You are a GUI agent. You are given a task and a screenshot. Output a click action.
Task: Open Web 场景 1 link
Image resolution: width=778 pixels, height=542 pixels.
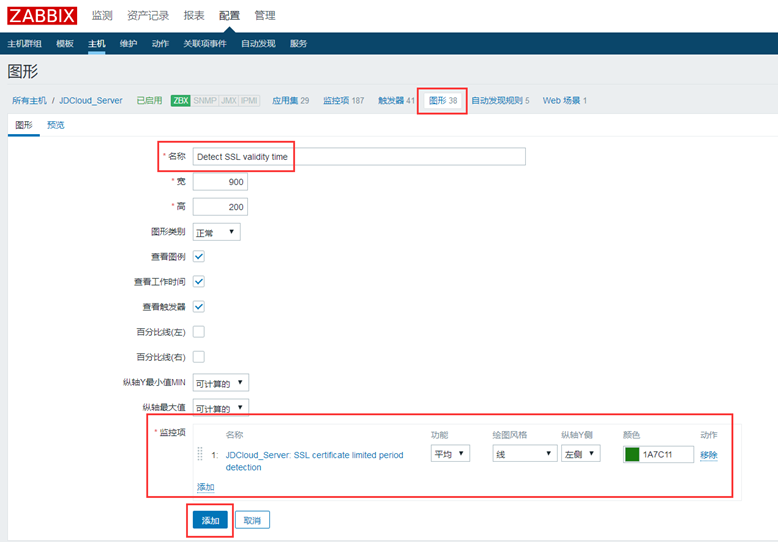tap(565, 101)
